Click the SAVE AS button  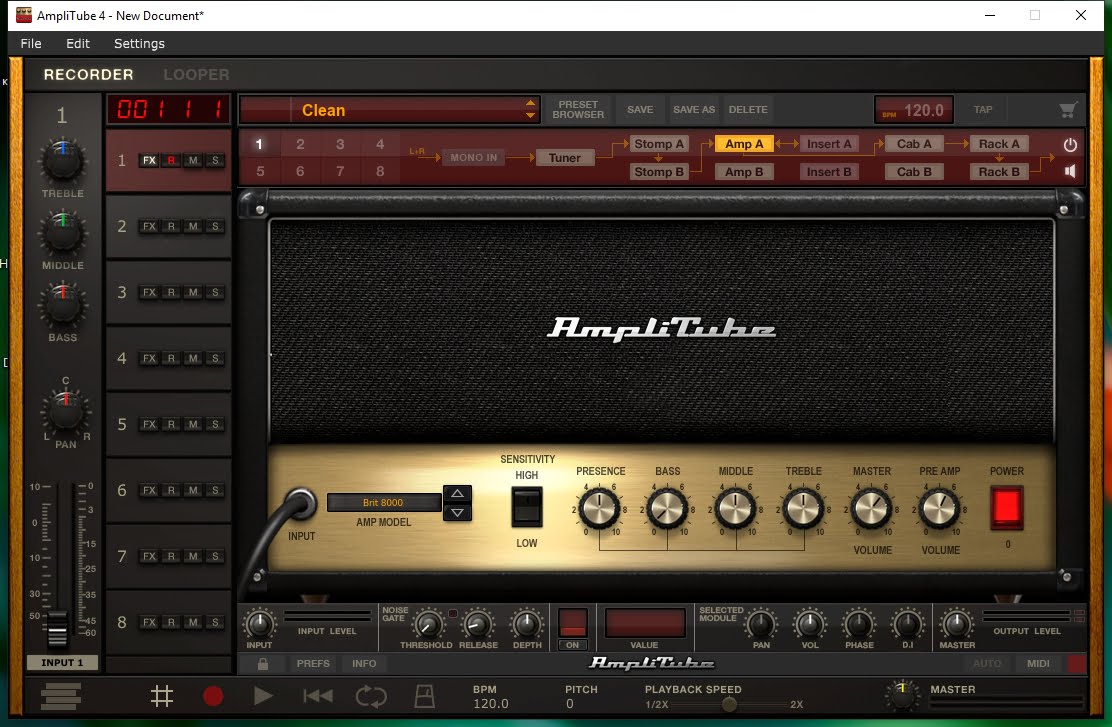(694, 110)
